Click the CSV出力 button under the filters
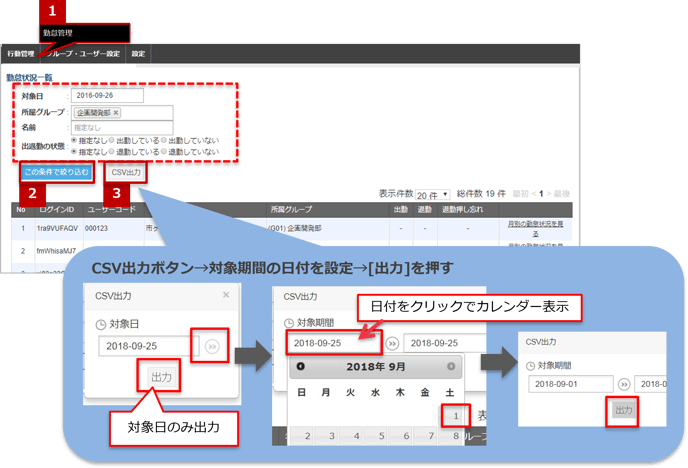The height and width of the screenshot is (468, 688). [x=126, y=172]
